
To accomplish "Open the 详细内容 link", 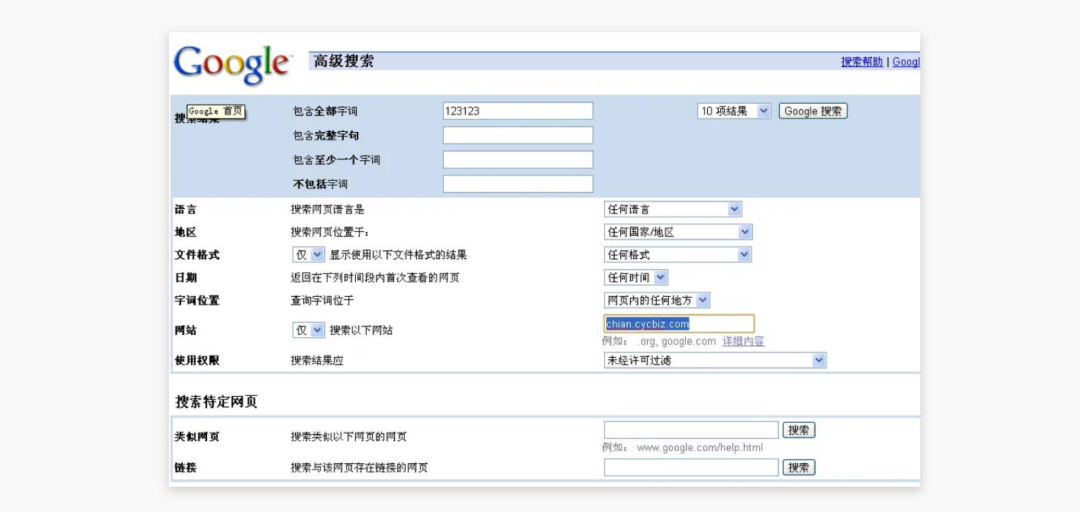I will pyautogui.click(x=743, y=341).
